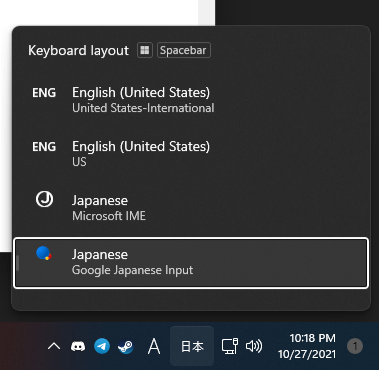Choose Japanese Microsoft IME input method

coord(191,208)
